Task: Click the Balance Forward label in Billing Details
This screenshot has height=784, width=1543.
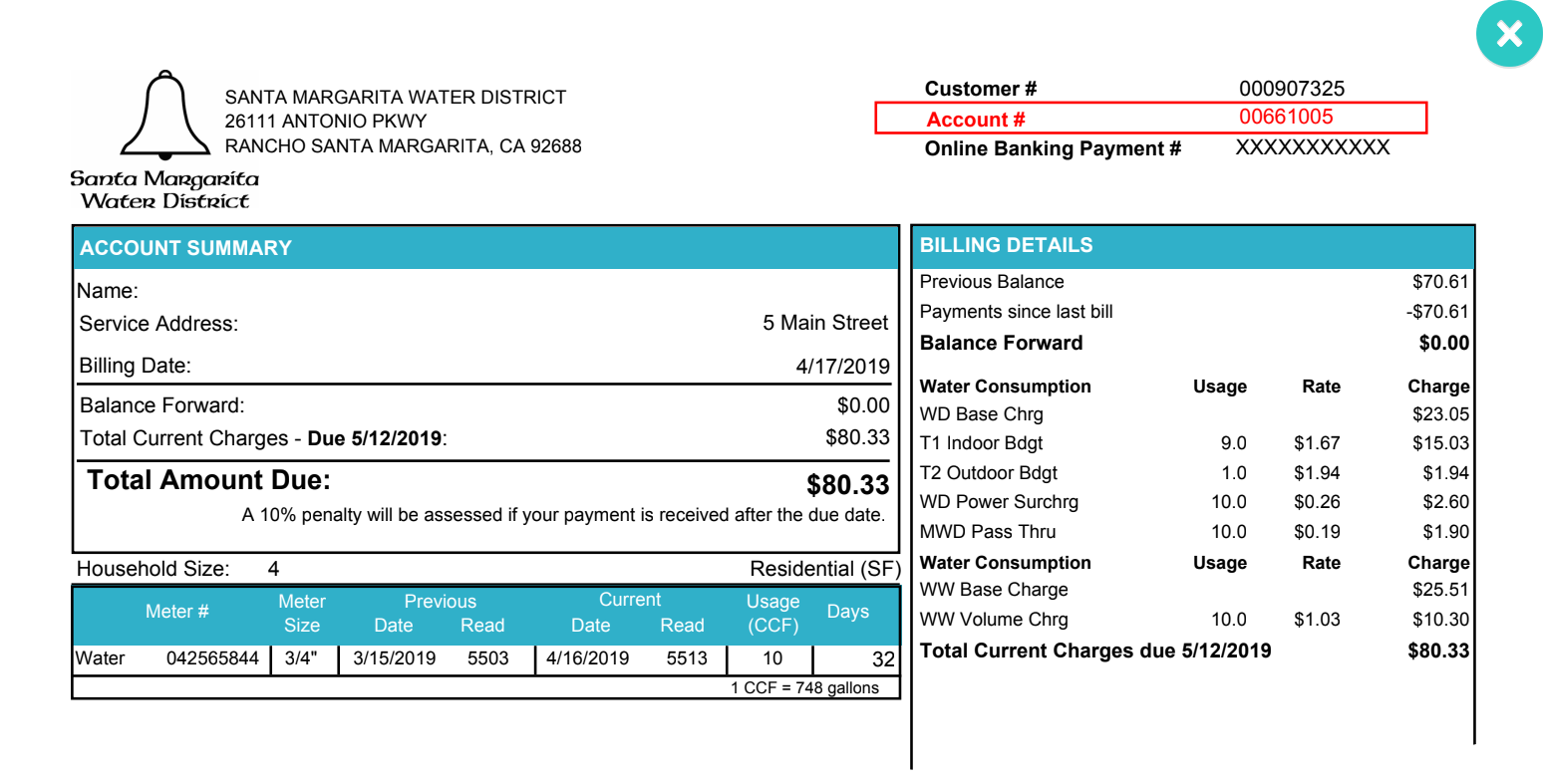Action: 1001,343
